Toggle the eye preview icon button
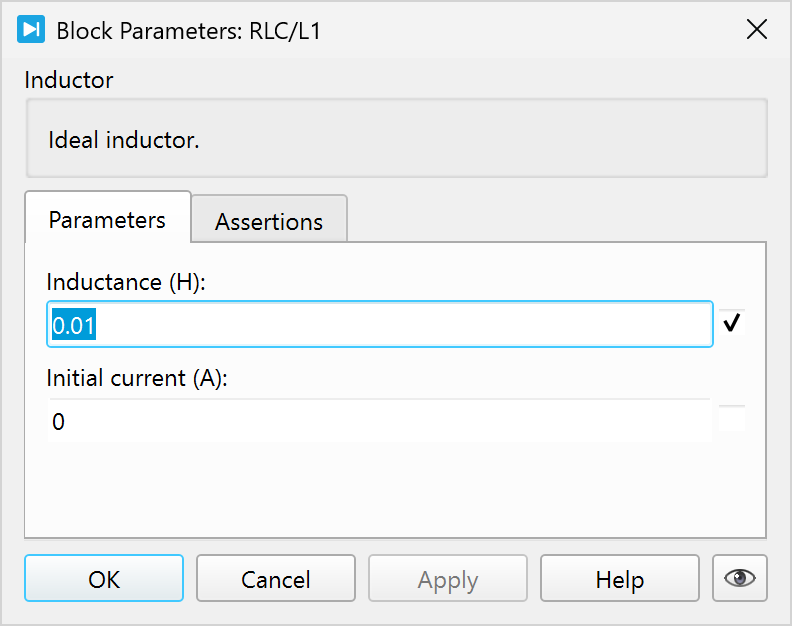 click(739, 579)
